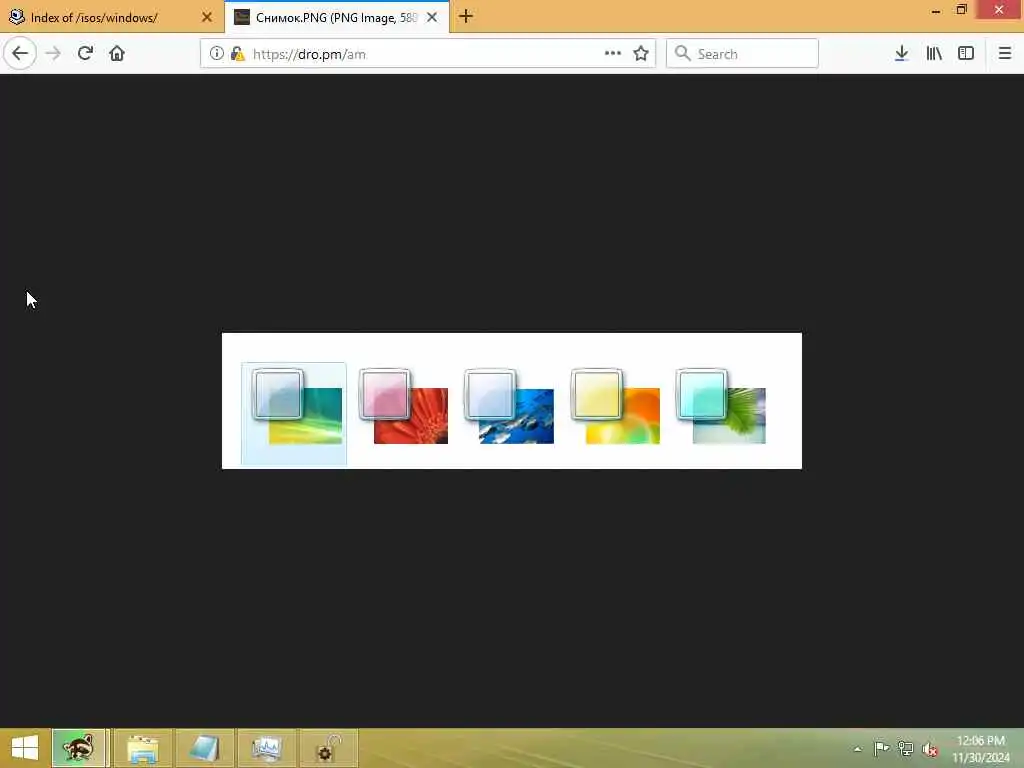Viewport: 1024px width, 768px height.
Task: Click the forward navigation arrow
Action: click(x=53, y=54)
